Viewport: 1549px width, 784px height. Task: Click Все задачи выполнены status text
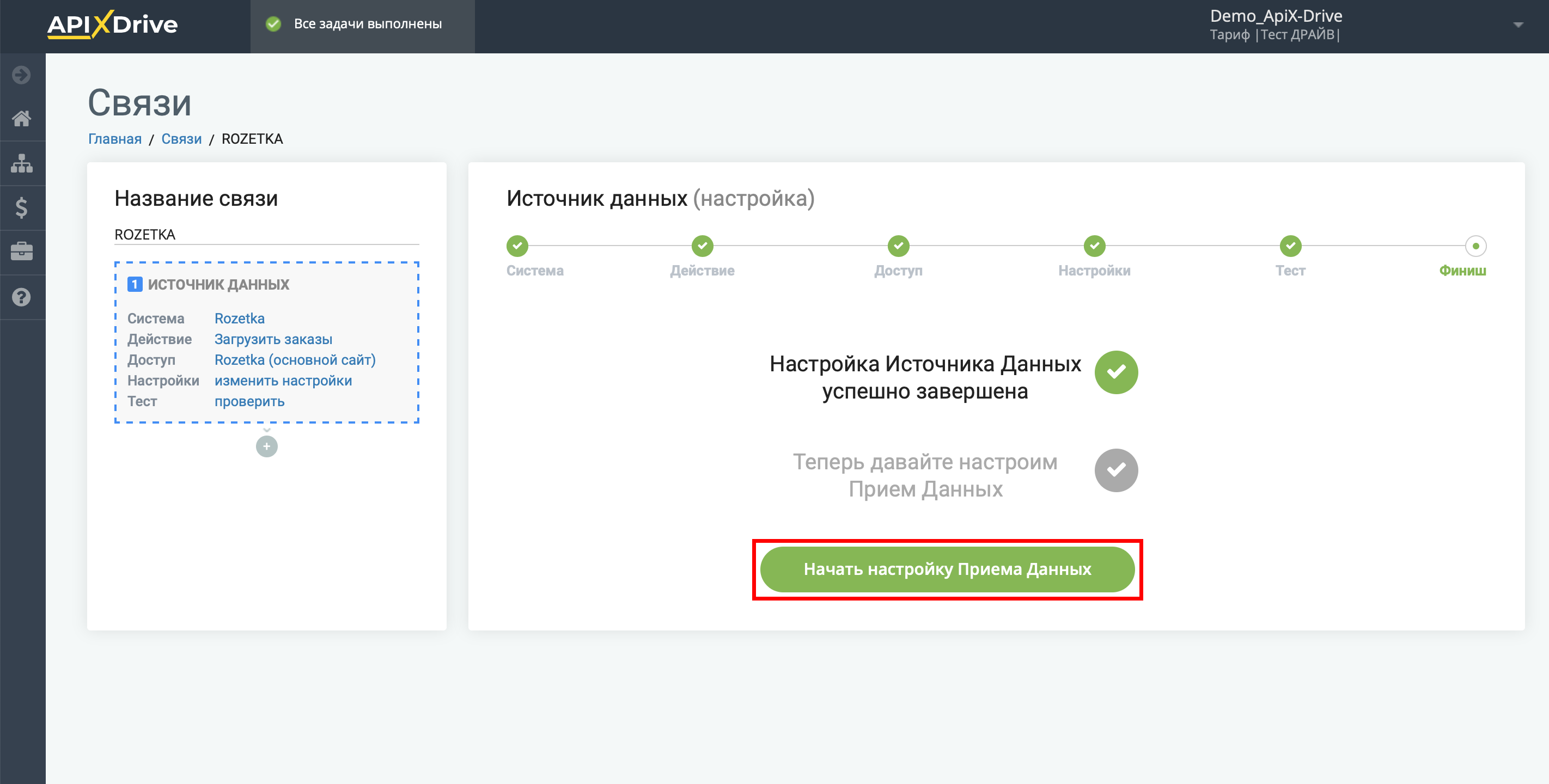coord(368,24)
